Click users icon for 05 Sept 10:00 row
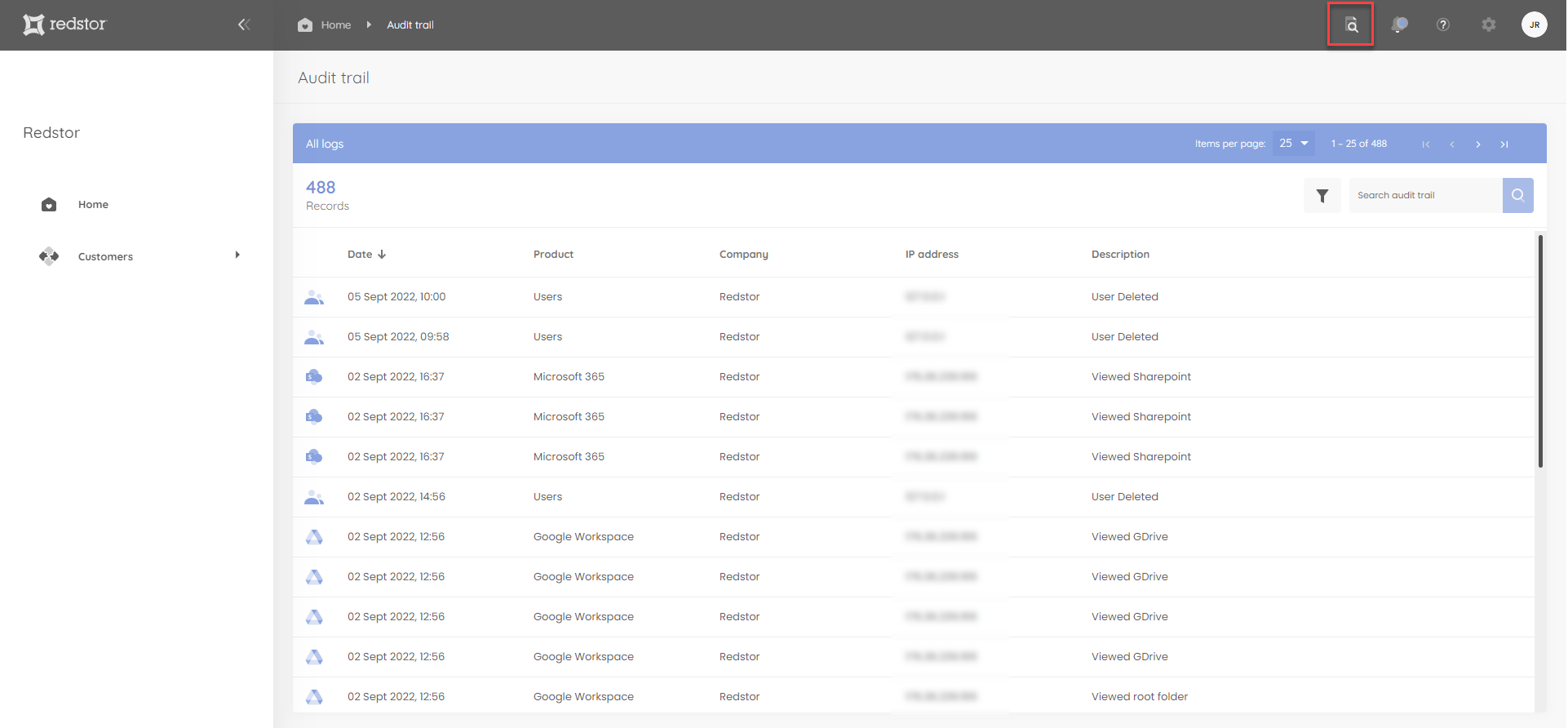Image resolution: width=1568 pixels, height=728 pixels. 314,297
